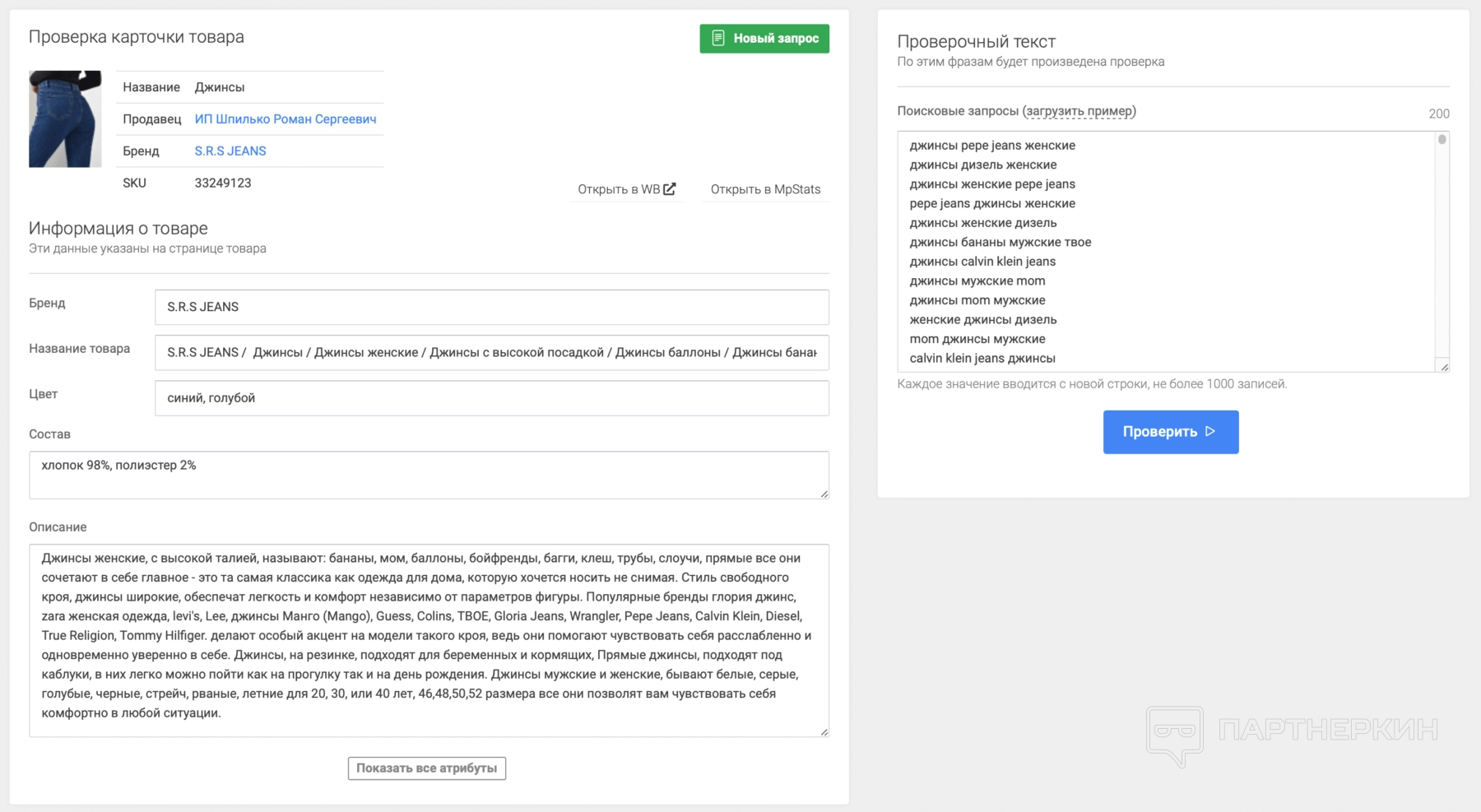Click the document icon on Новый запрос button
This screenshot has width=1481, height=812.
[x=718, y=39]
